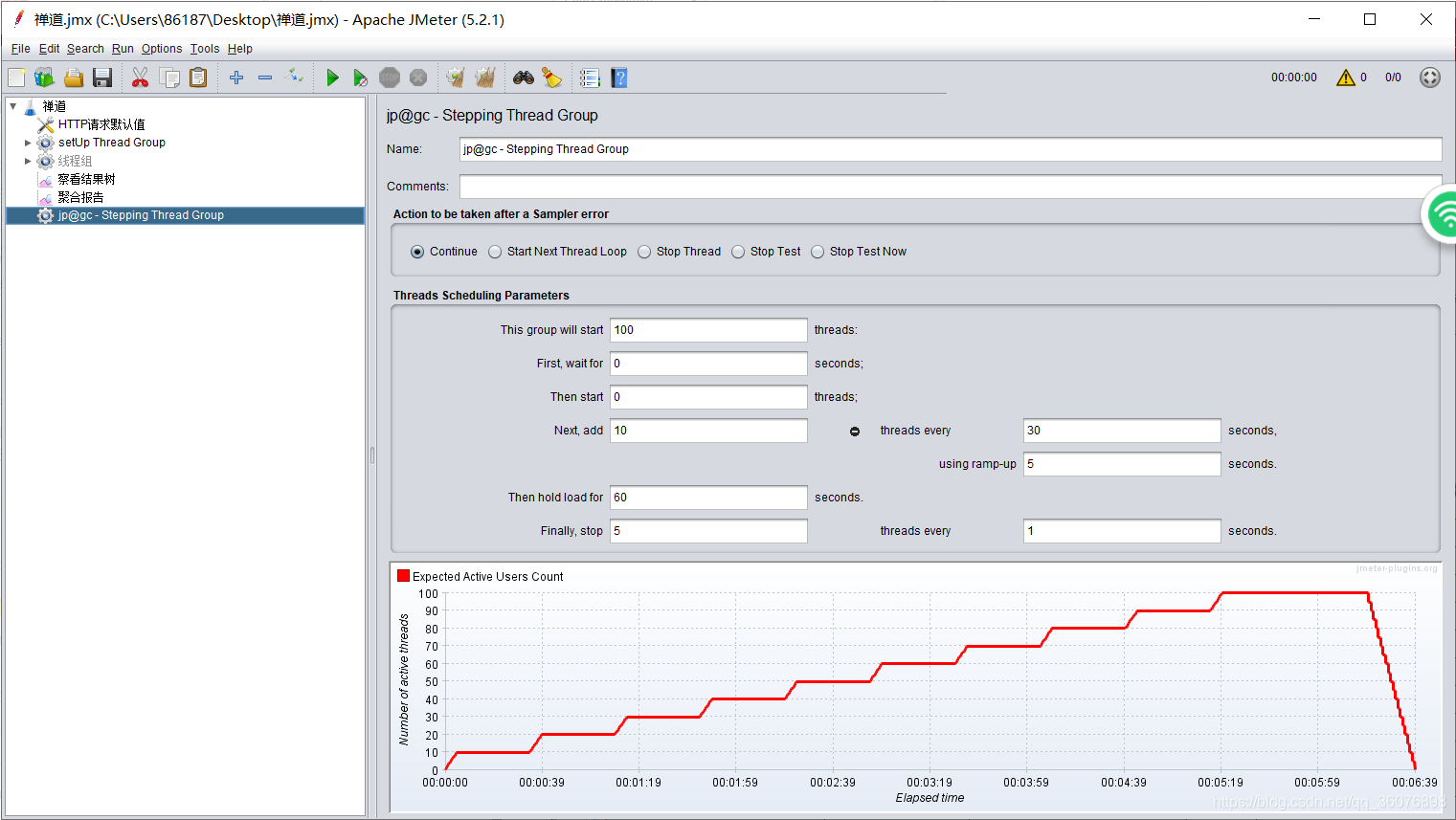The height and width of the screenshot is (820, 1456).
Task: Open the Run menu
Action: point(123,49)
